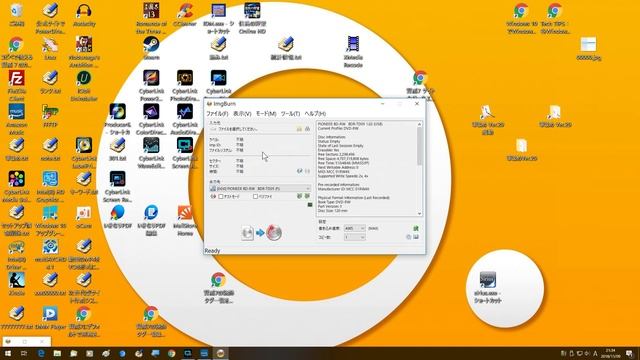
Task: Select the Audacity desktop icon
Action: tap(84, 16)
